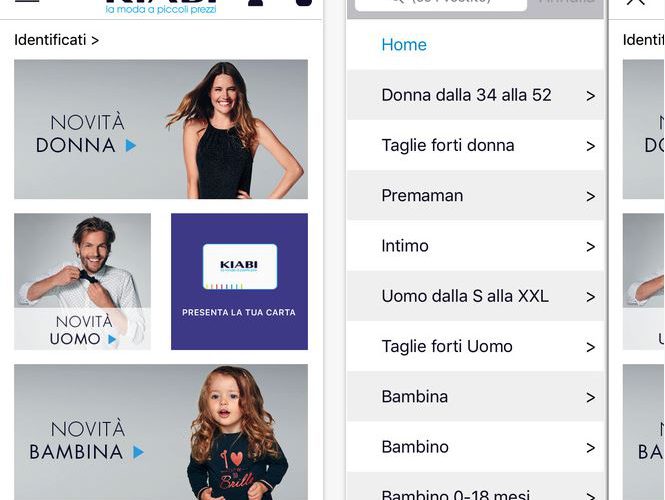The width and height of the screenshot is (665, 500).
Task: Go to Home in side menu
Action: (404, 45)
